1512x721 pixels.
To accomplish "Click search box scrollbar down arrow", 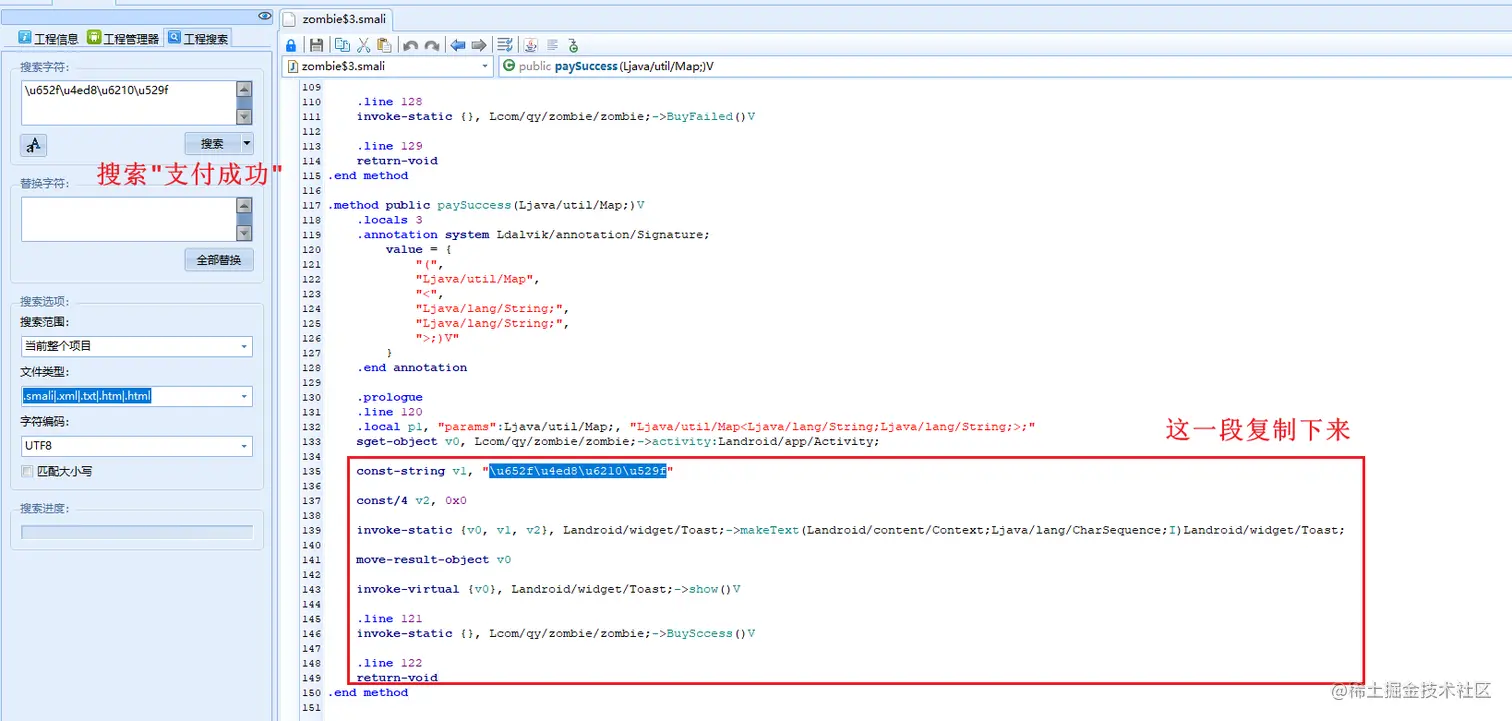I will point(244,118).
